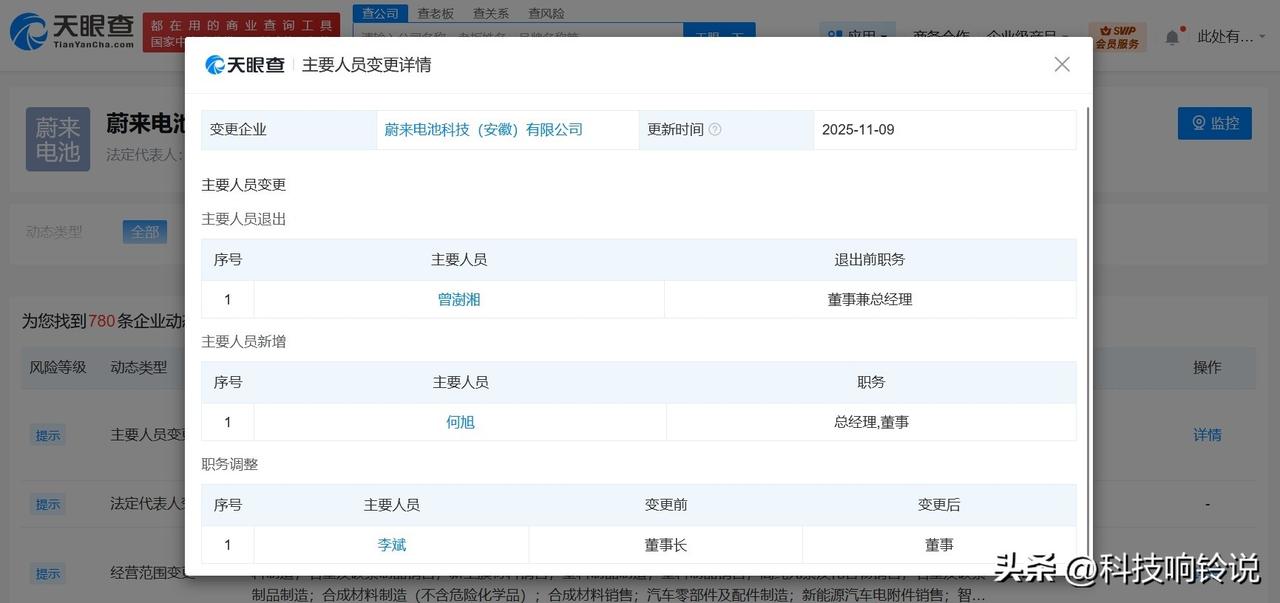Switch to the 查风险 search tab

(x=546, y=13)
